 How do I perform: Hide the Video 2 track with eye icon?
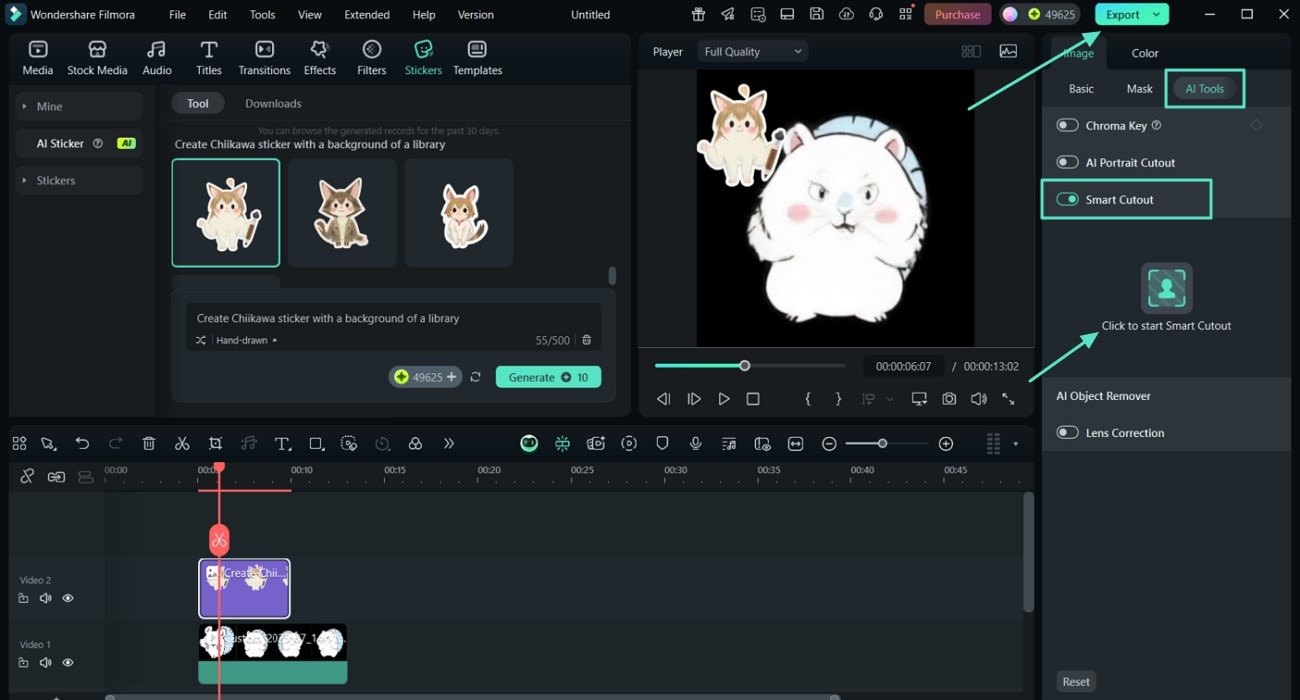[x=68, y=598]
